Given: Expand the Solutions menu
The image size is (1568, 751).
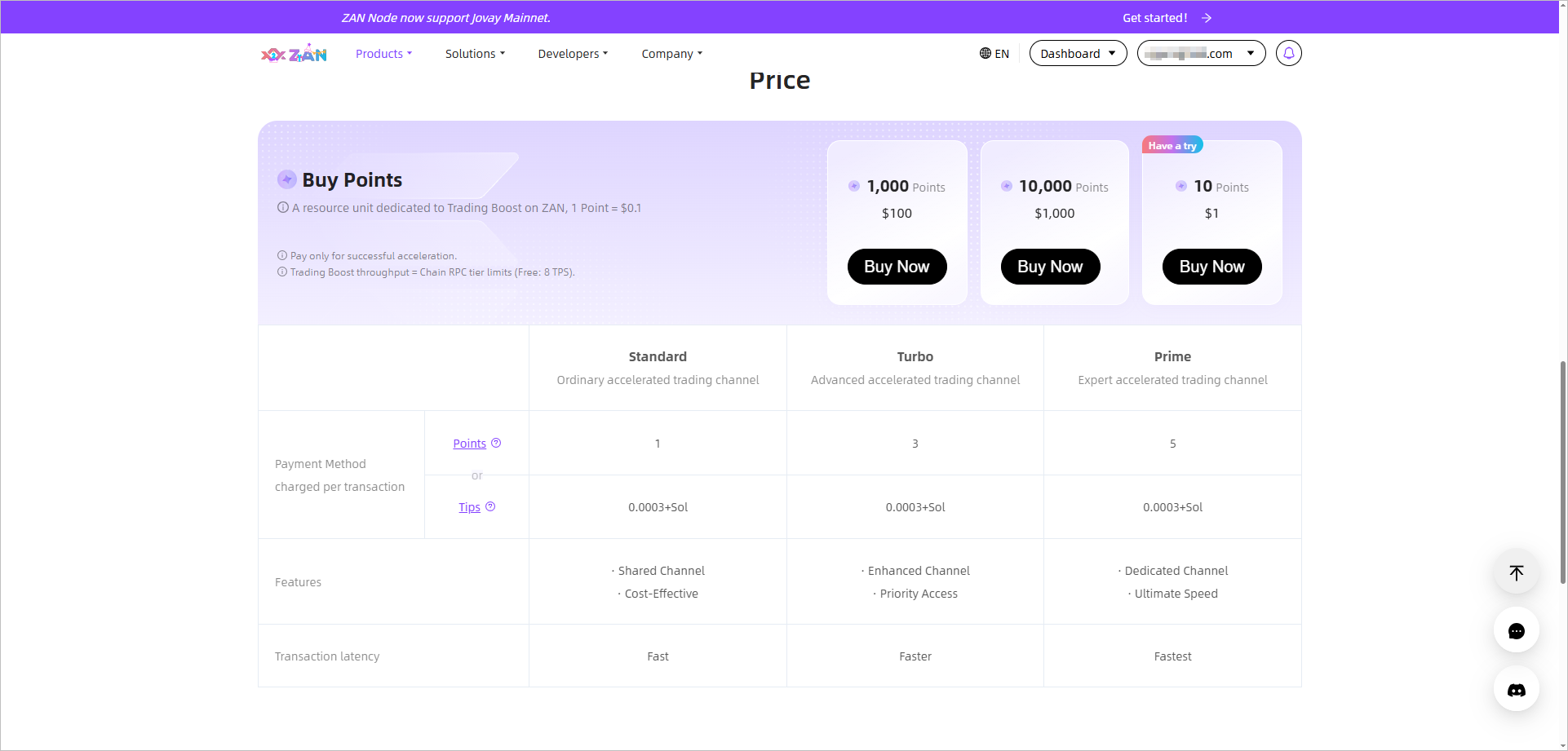Looking at the screenshot, I should (475, 54).
